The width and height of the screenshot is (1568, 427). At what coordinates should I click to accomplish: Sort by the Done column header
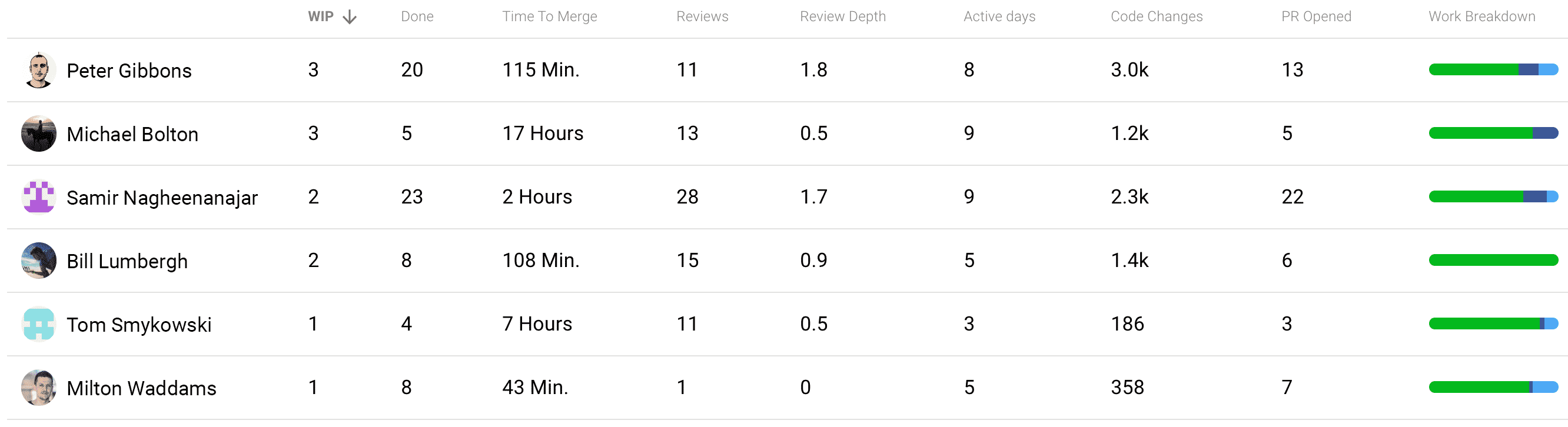coord(417,16)
